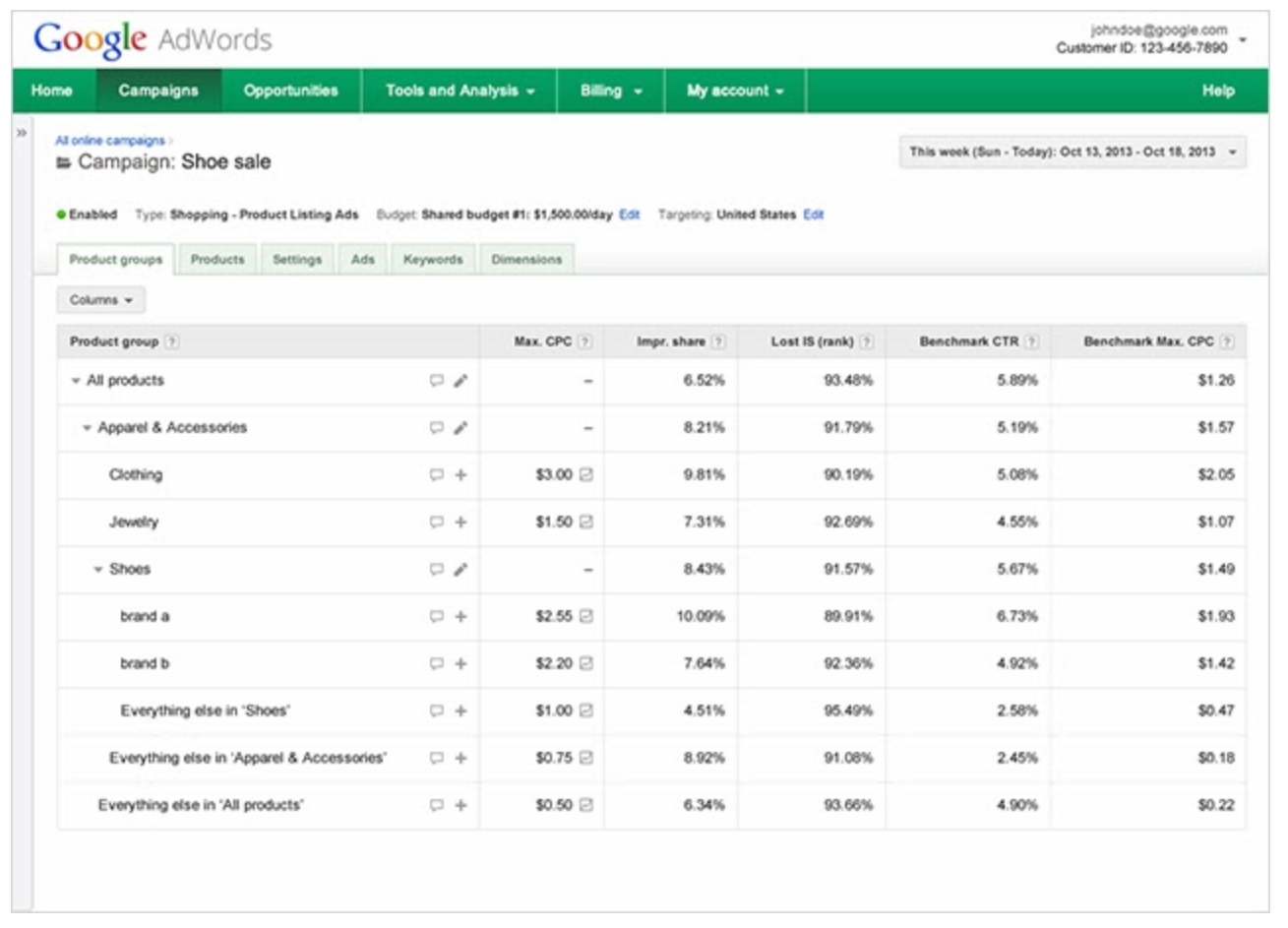1288x928 pixels.
Task: Click help icon beside Impr. share header
Action: [x=718, y=342]
